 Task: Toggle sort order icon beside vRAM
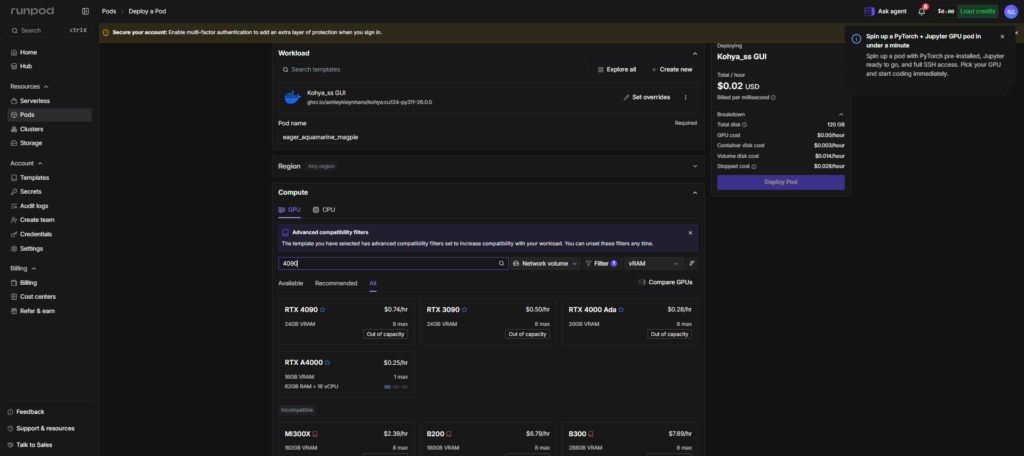[692, 263]
